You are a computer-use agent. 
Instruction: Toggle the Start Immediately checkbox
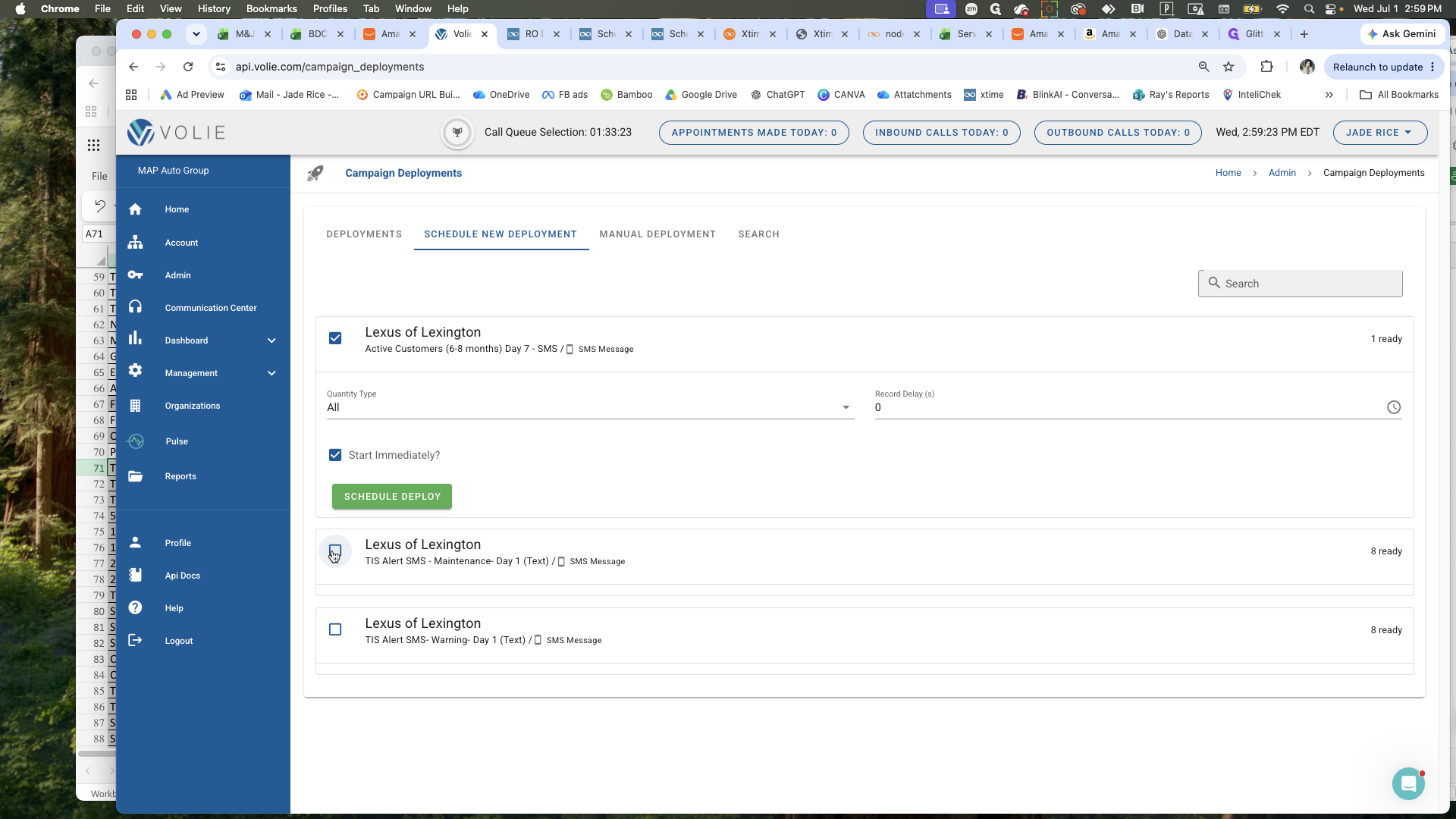click(x=335, y=455)
